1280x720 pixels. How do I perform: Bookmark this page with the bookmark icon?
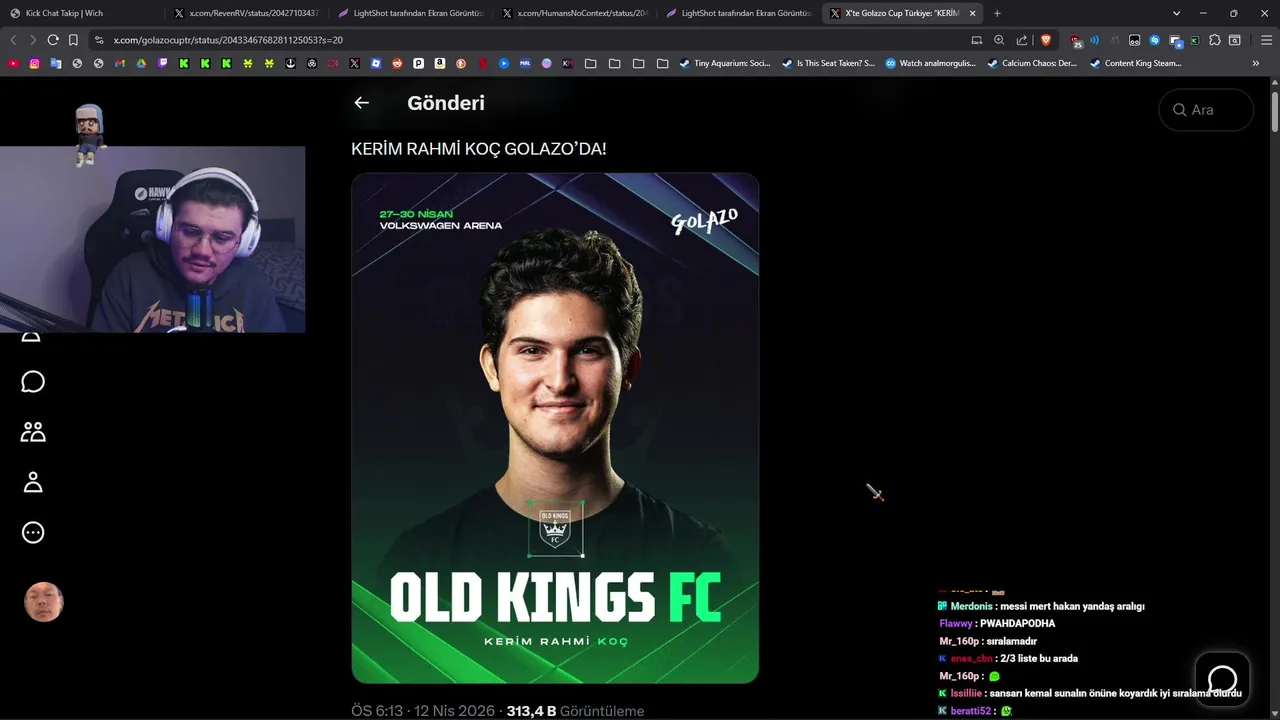point(73,40)
